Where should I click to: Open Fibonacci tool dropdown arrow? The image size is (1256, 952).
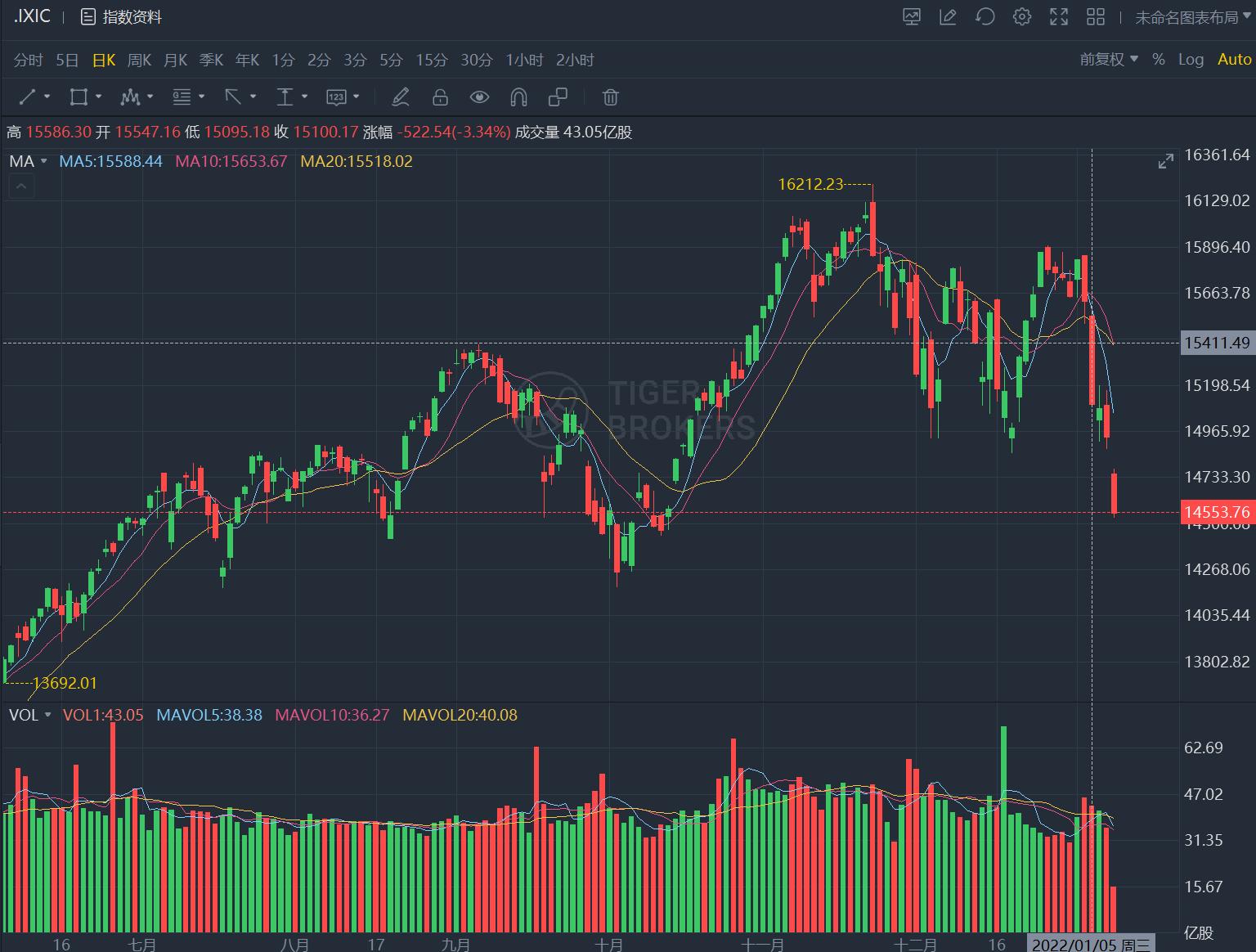[x=201, y=97]
